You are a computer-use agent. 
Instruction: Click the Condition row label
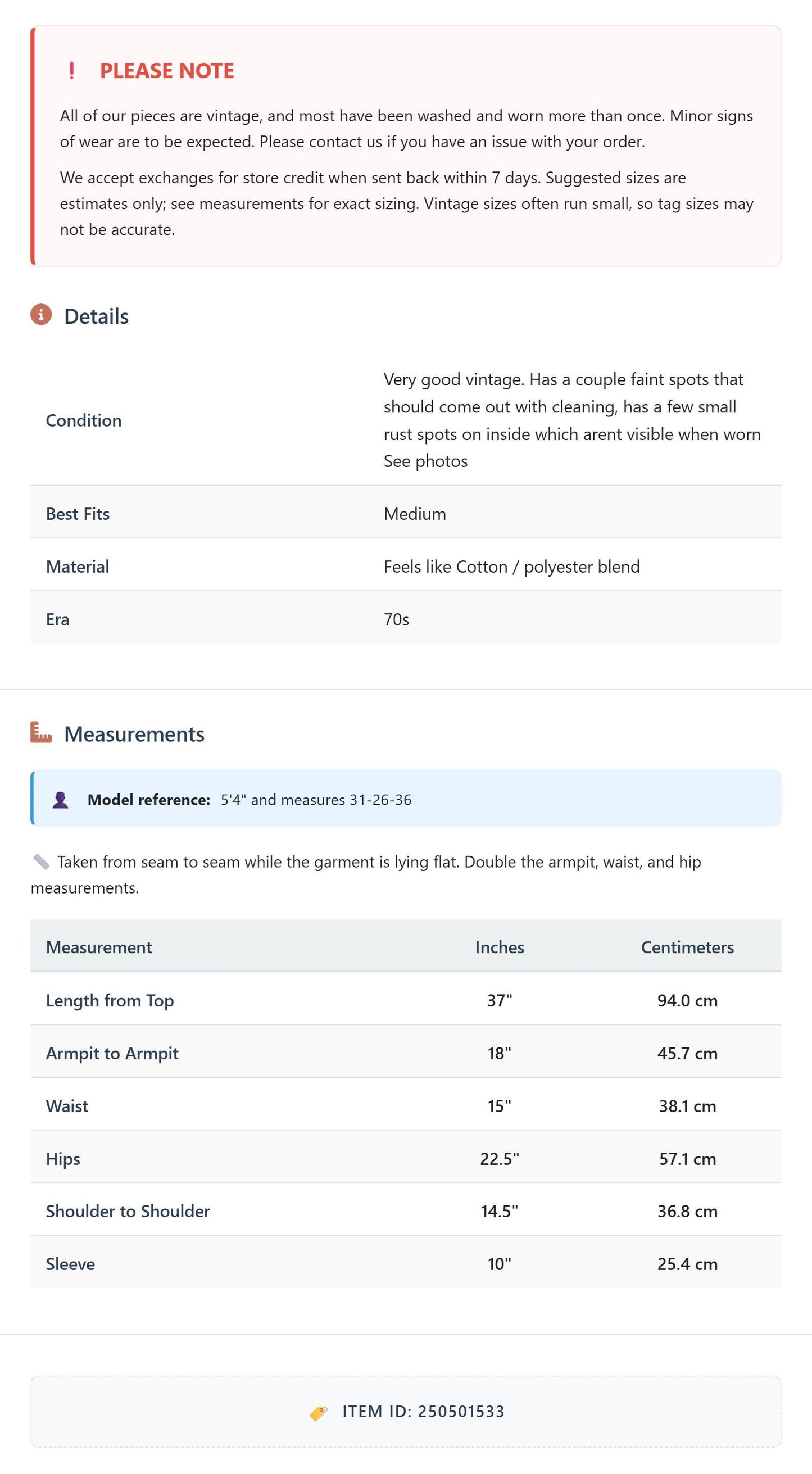click(x=84, y=420)
